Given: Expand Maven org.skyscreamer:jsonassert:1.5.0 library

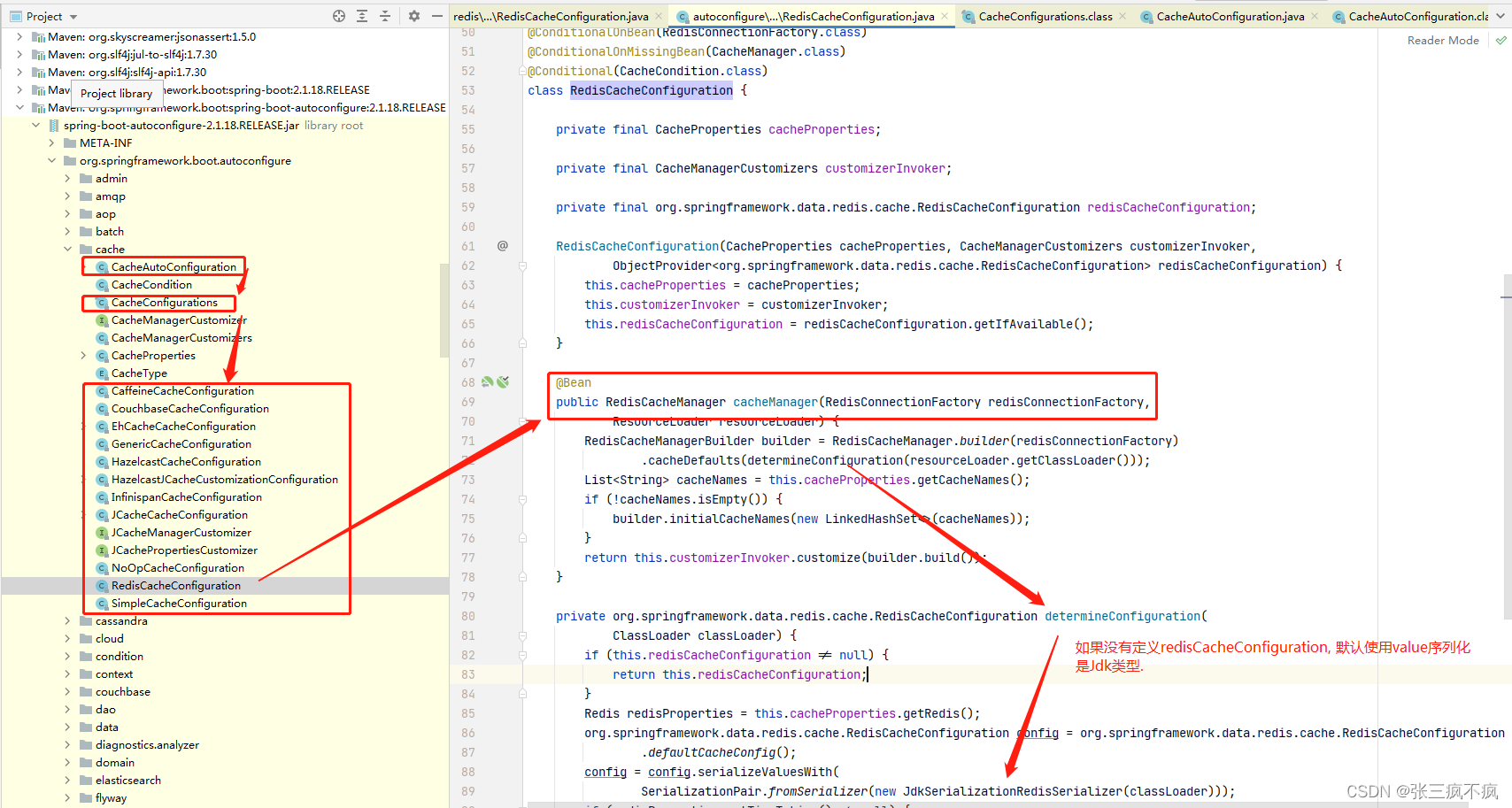Looking at the screenshot, I should coord(19,37).
